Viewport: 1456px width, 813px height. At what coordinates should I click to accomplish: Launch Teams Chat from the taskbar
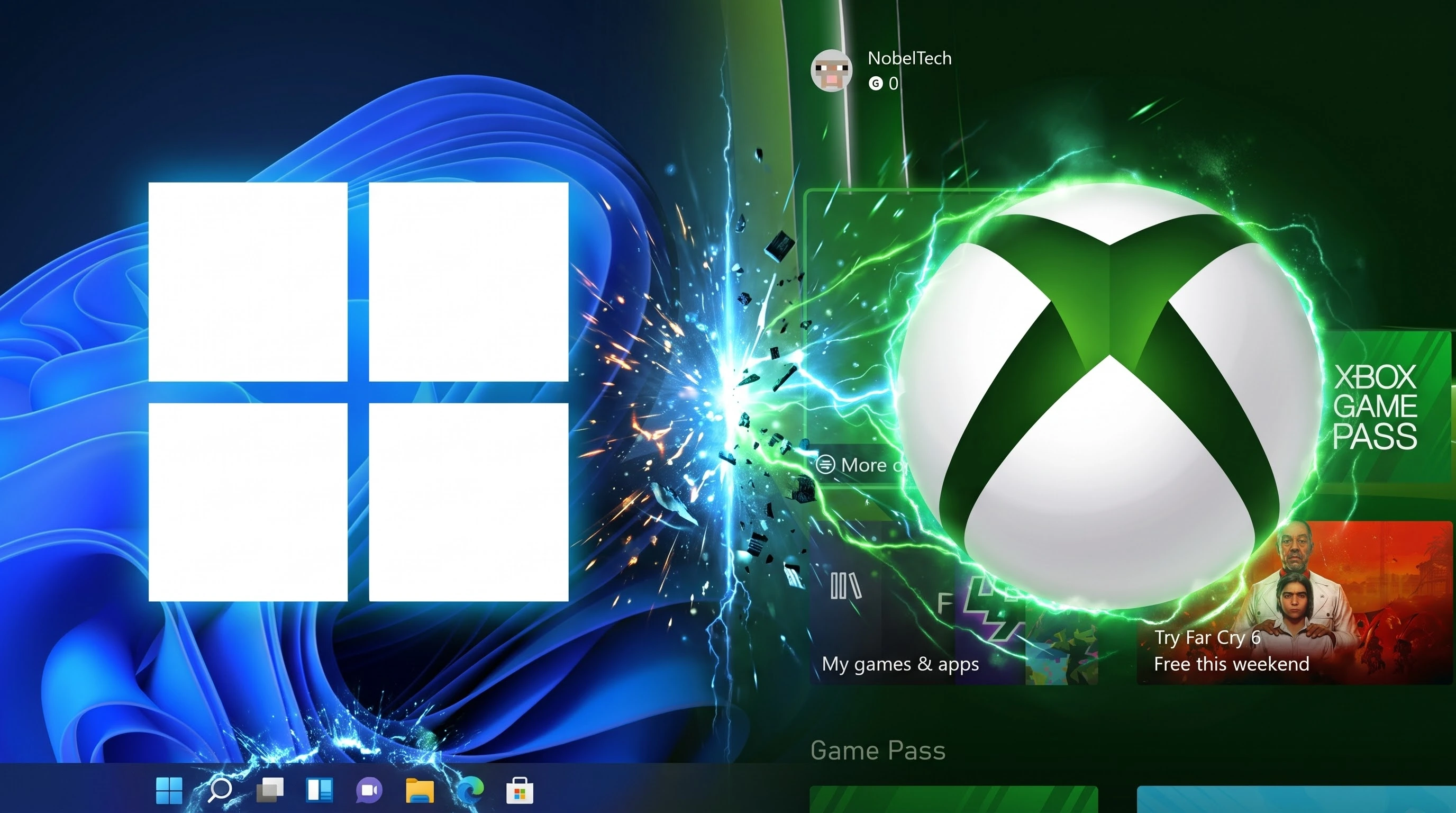click(x=369, y=790)
